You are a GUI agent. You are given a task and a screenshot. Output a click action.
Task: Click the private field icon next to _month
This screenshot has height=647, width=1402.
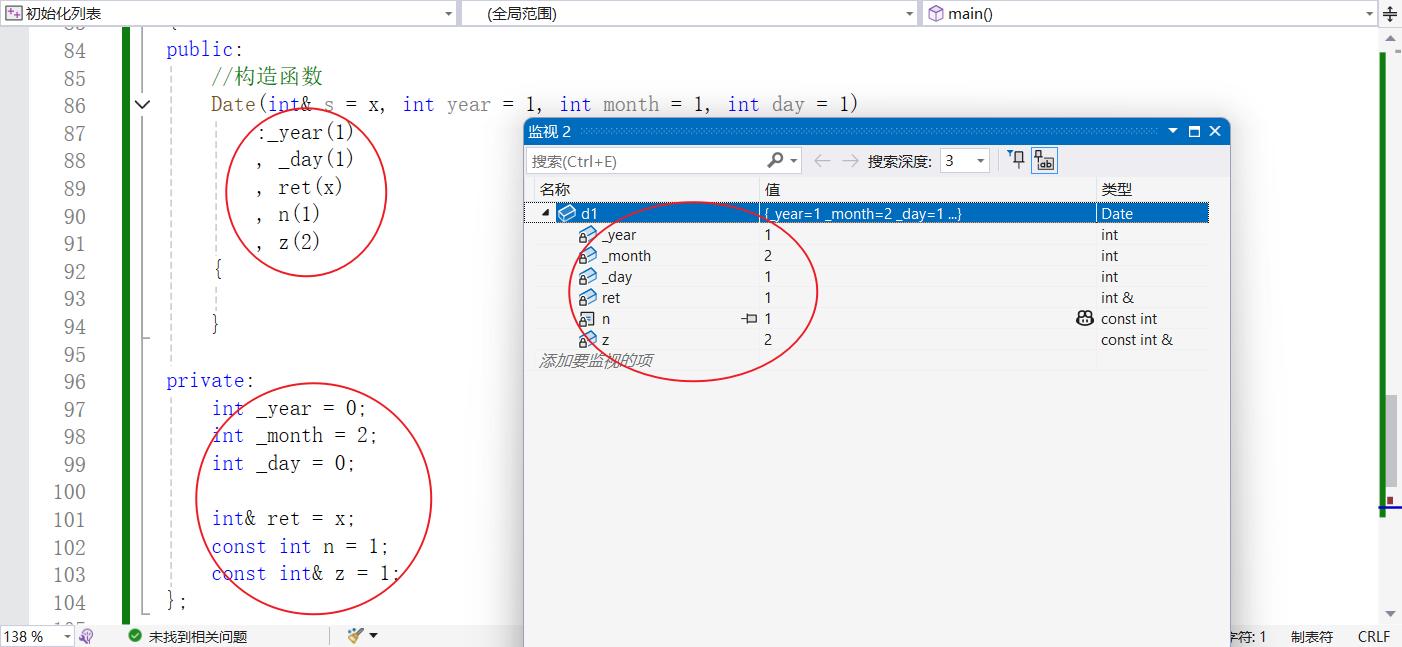(x=588, y=256)
